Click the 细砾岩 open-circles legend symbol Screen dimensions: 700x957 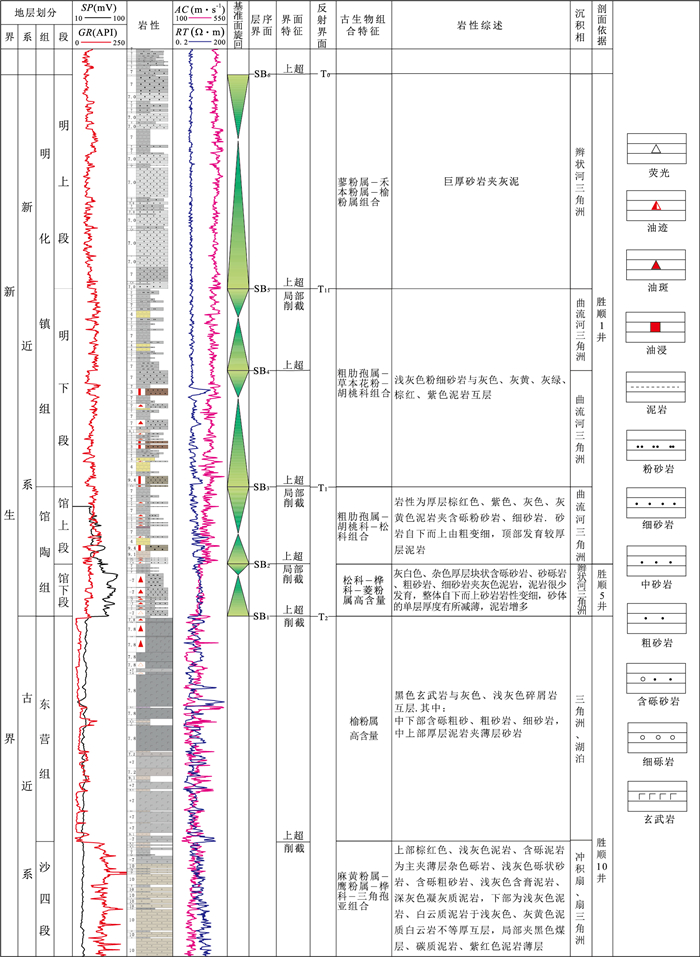[x=656, y=737]
